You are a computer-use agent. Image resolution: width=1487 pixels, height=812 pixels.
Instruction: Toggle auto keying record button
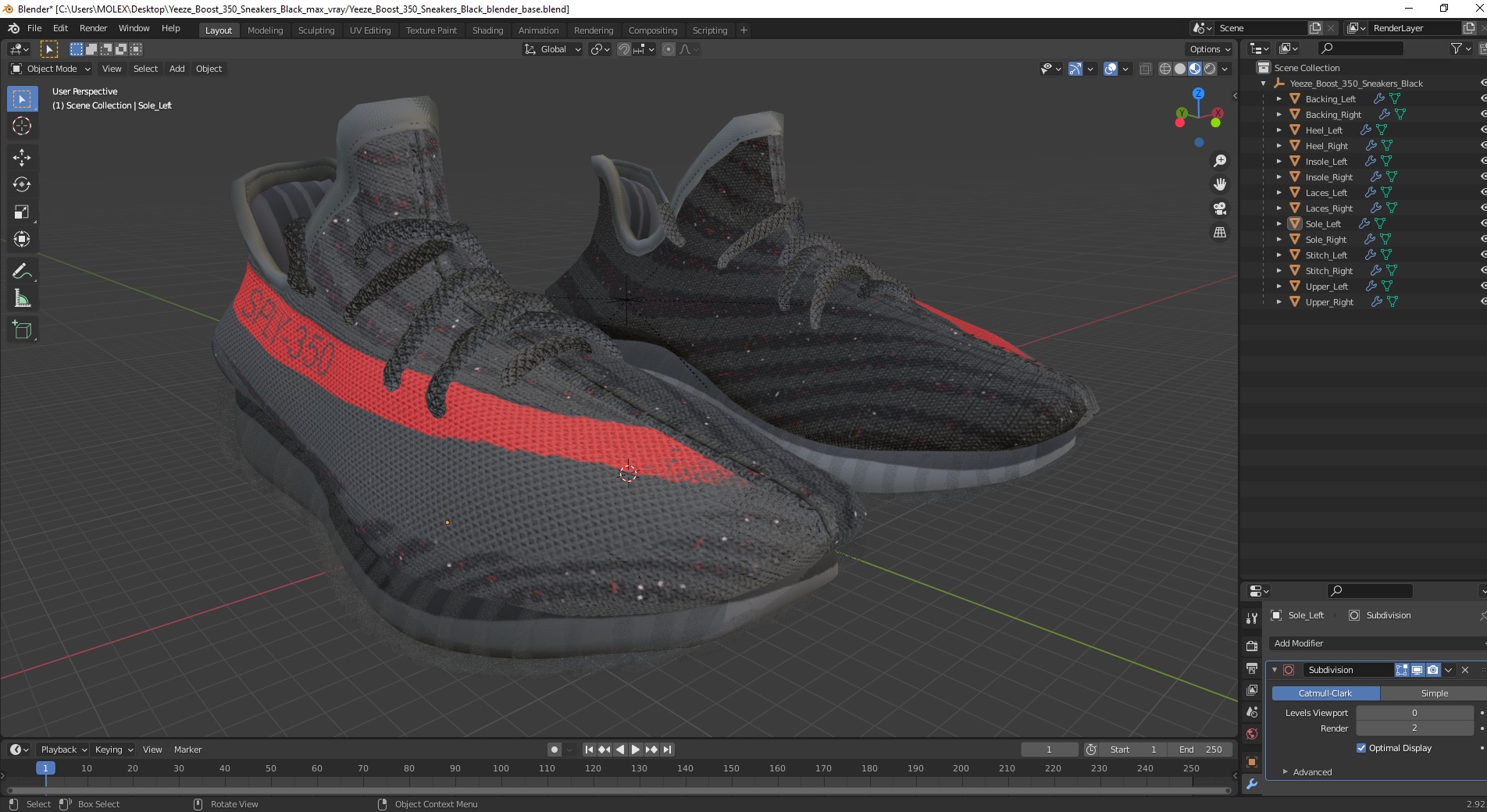555,750
